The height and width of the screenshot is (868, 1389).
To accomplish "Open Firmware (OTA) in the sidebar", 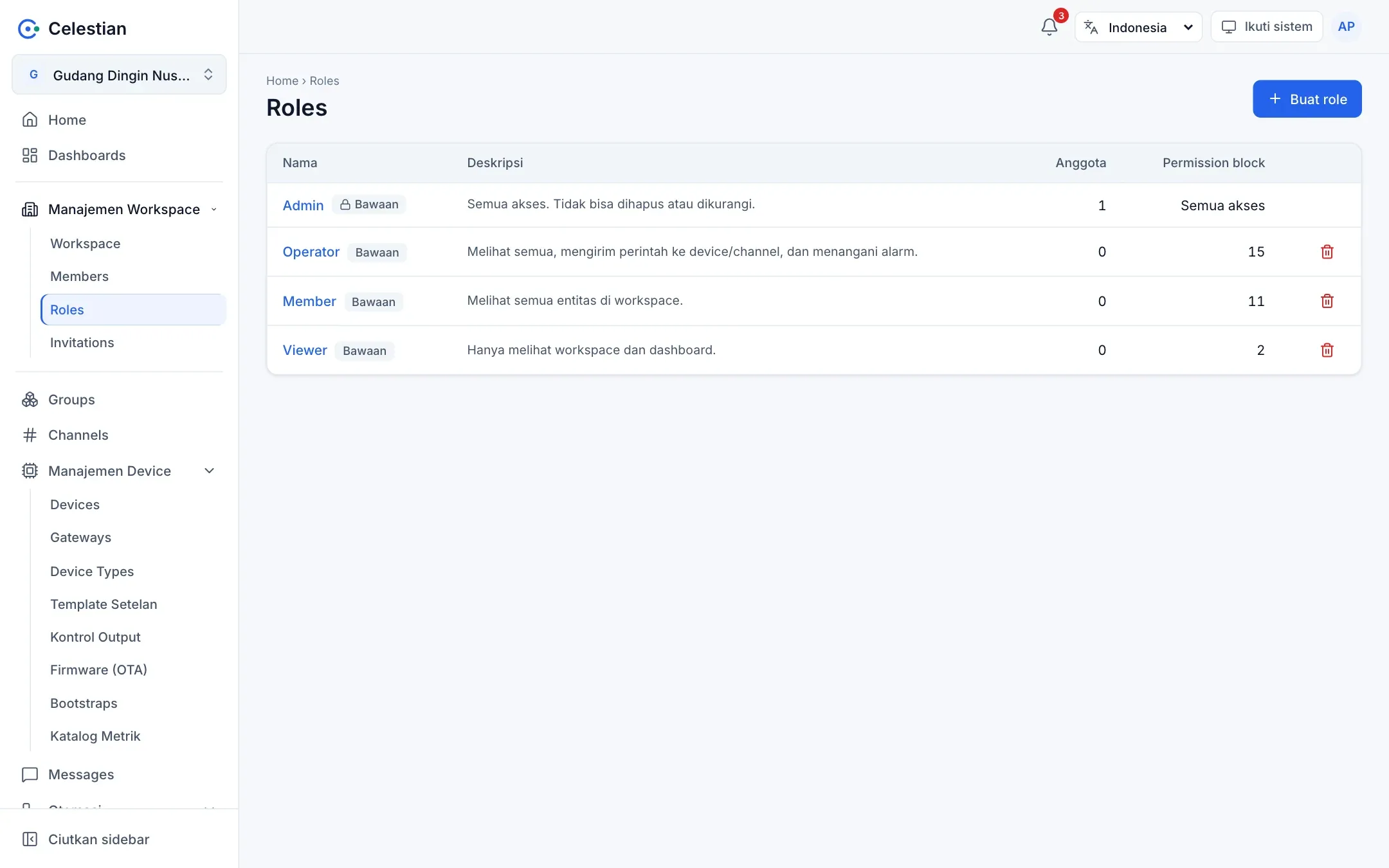I will click(x=98, y=670).
